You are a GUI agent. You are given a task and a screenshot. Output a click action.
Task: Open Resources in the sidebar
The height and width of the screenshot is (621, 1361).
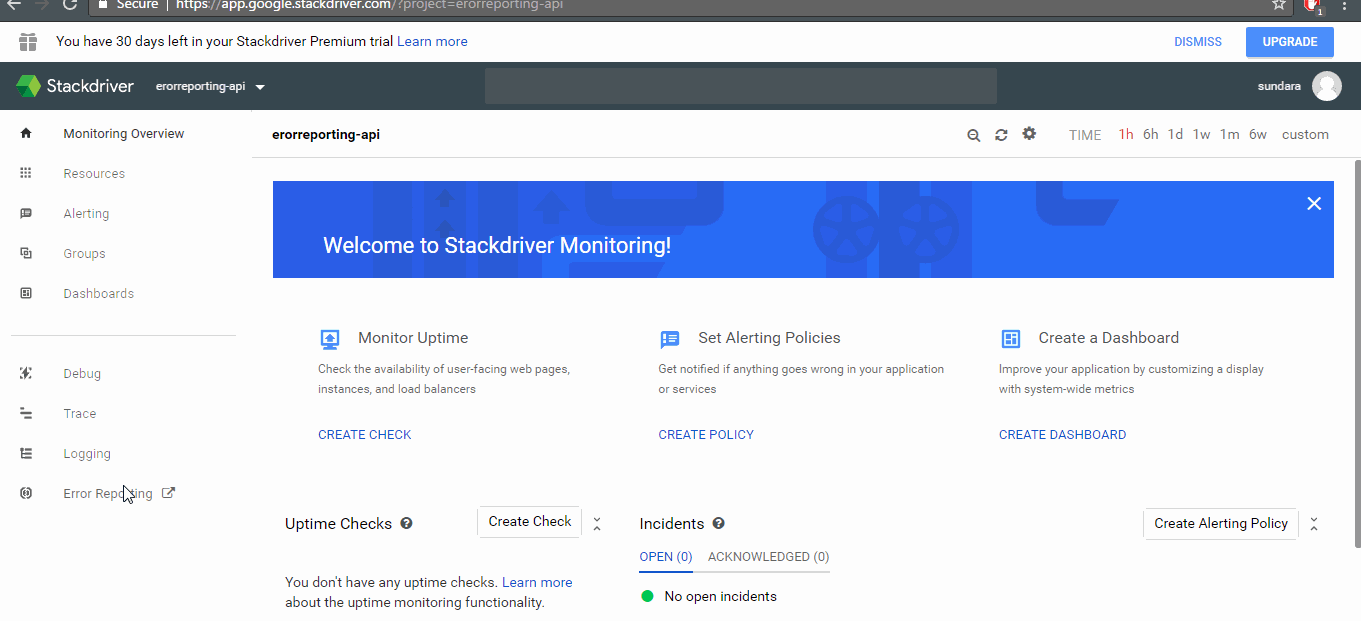[x=94, y=173]
